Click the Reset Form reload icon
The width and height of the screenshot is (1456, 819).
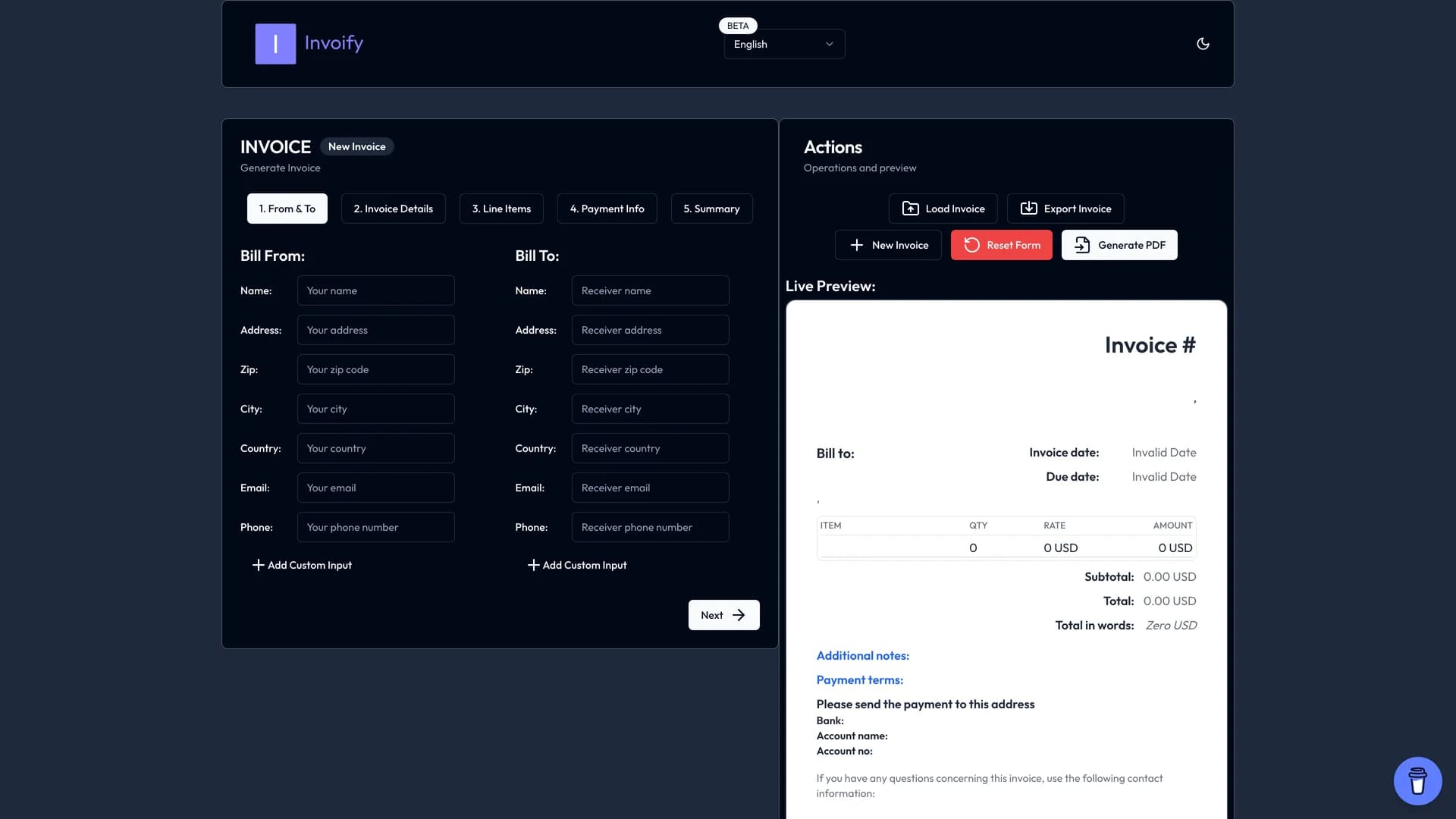(x=973, y=245)
